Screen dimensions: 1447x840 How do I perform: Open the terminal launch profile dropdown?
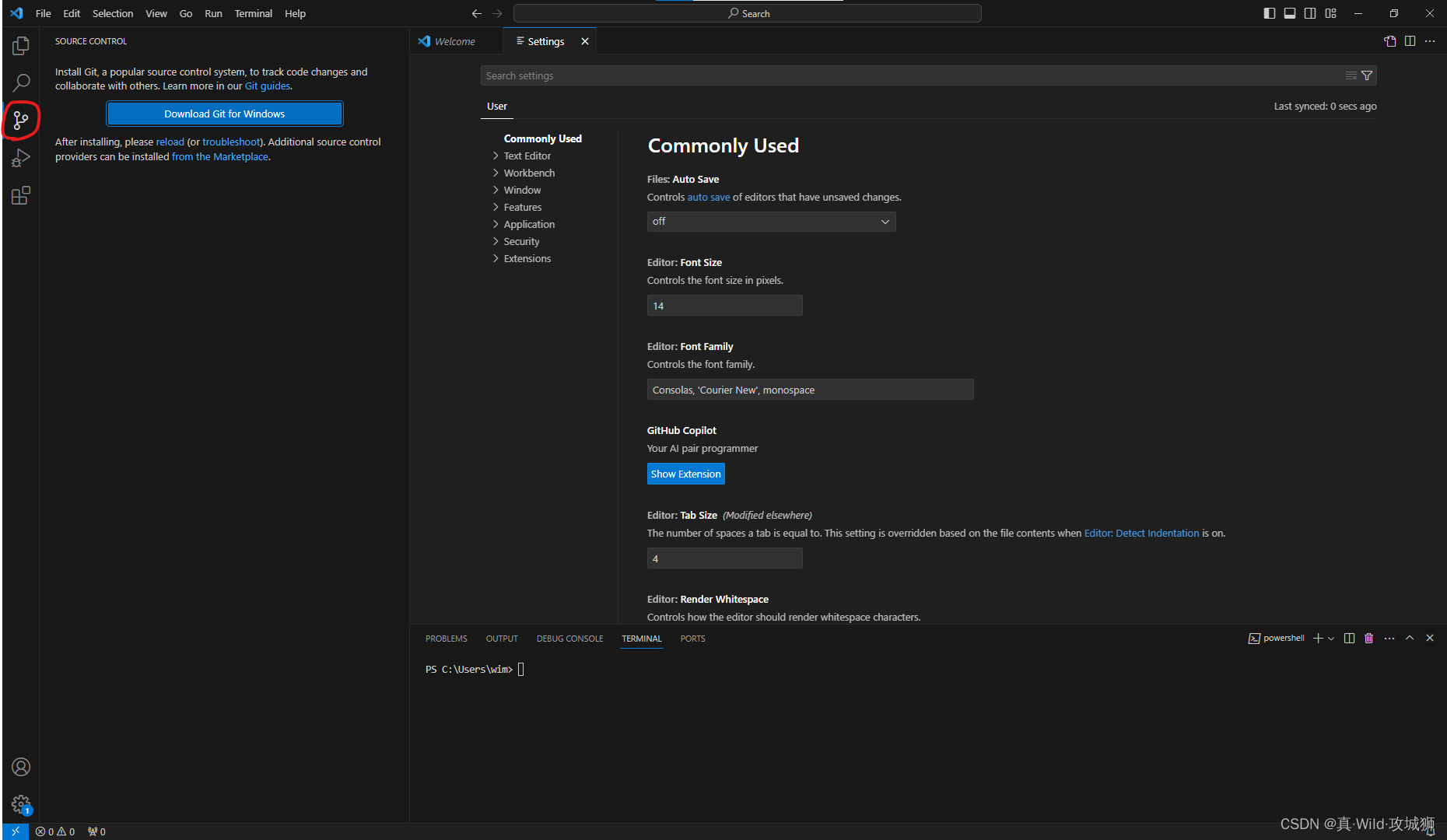(x=1331, y=638)
